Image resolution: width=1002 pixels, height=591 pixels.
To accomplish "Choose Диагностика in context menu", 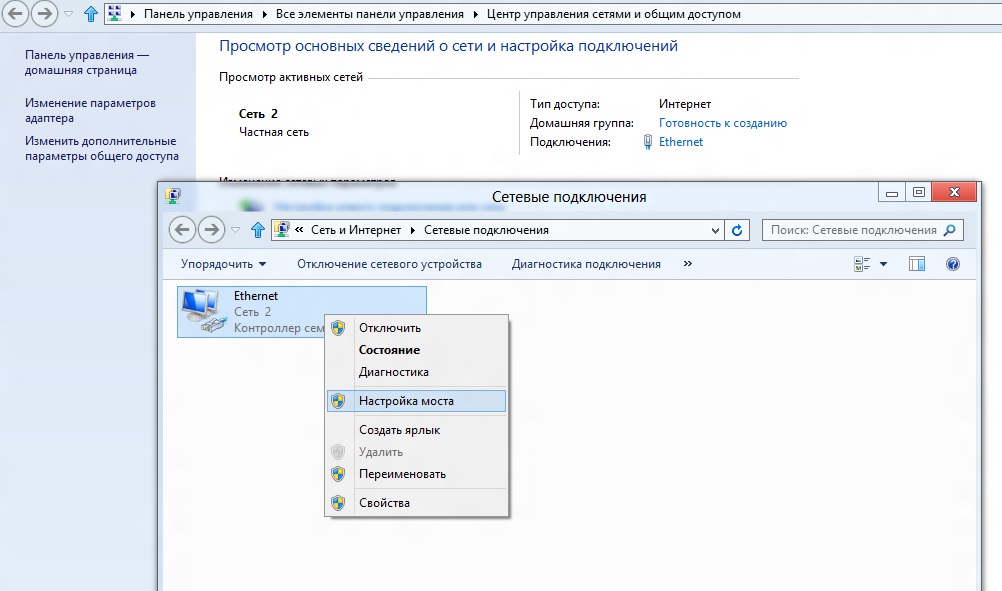I will [x=417, y=372].
